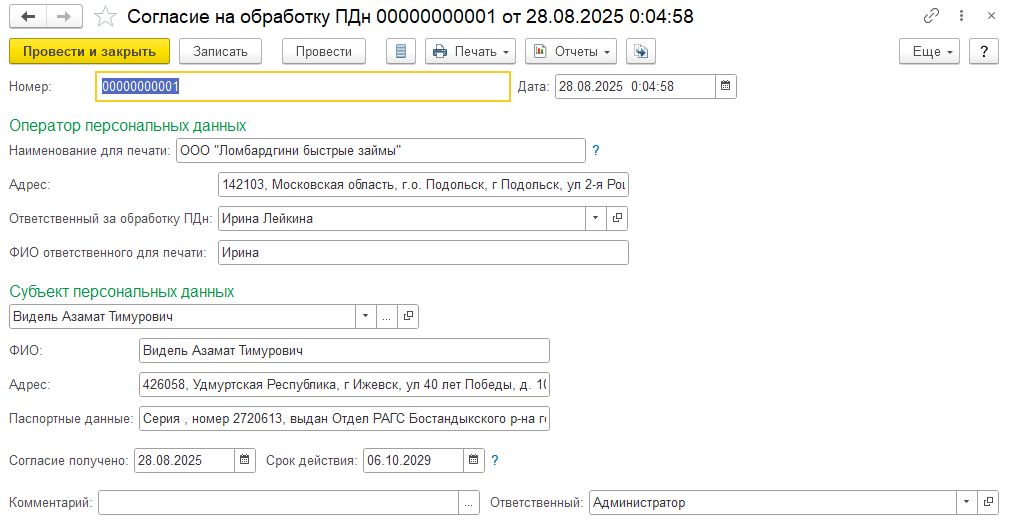The height and width of the screenshot is (521, 1012).
Task: Add document to favorites with star icon
Action: pos(105,17)
